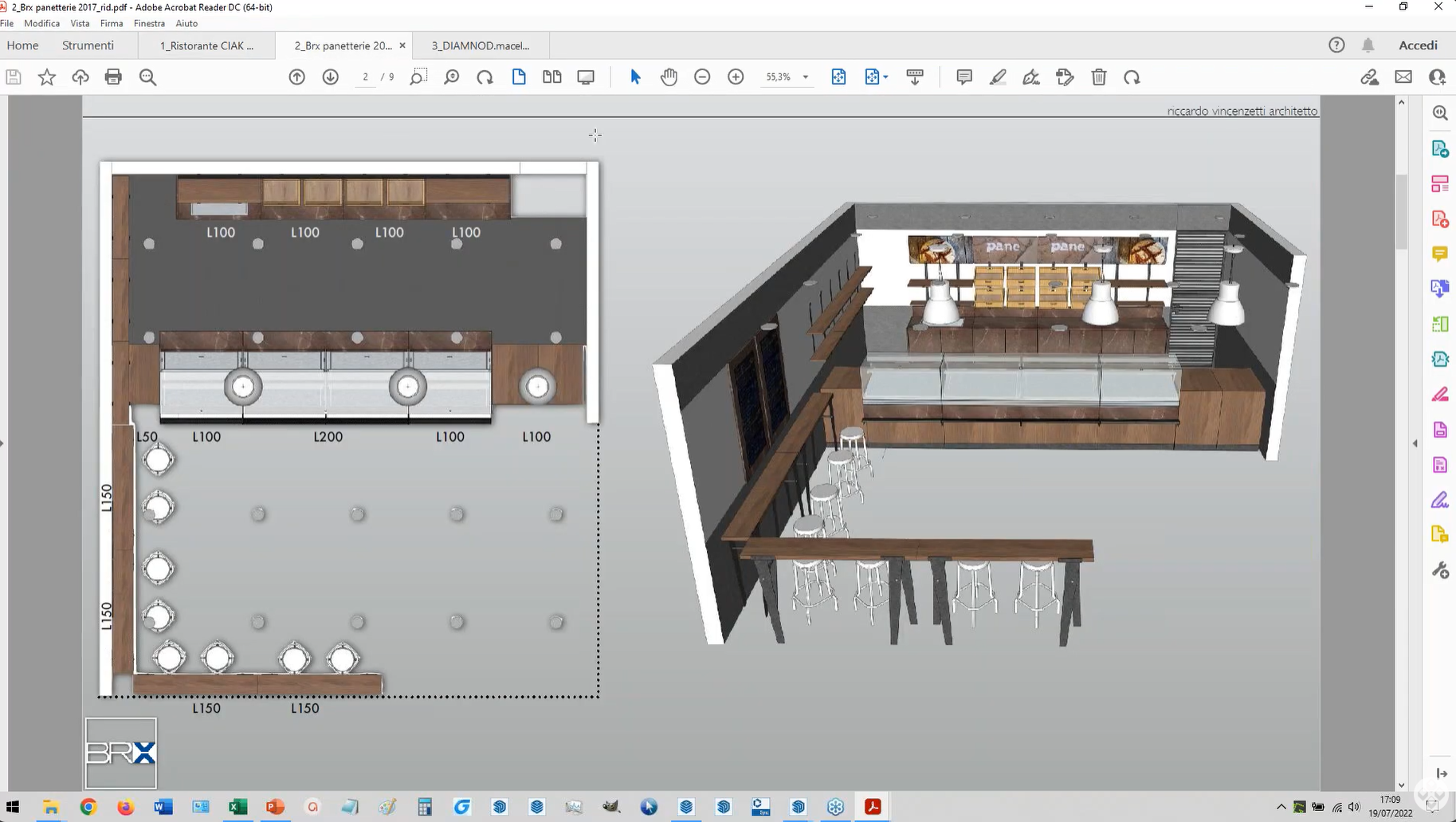1456x822 pixels.
Task: Activate the arrow selection tool
Action: point(635,77)
